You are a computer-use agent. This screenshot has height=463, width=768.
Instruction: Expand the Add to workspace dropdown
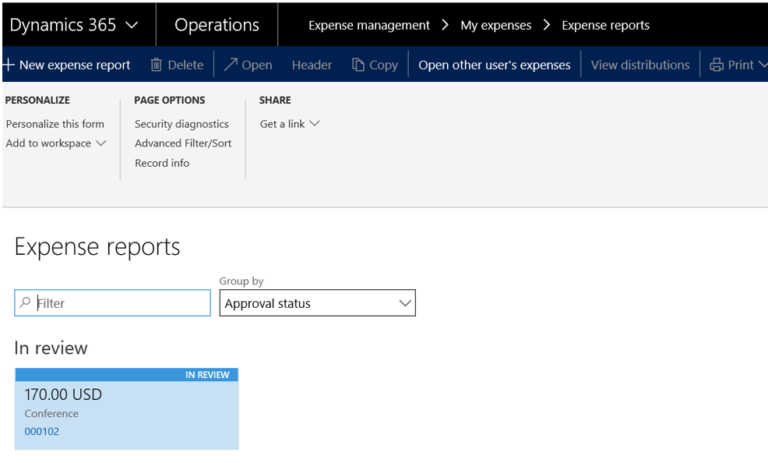click(100, 144)
